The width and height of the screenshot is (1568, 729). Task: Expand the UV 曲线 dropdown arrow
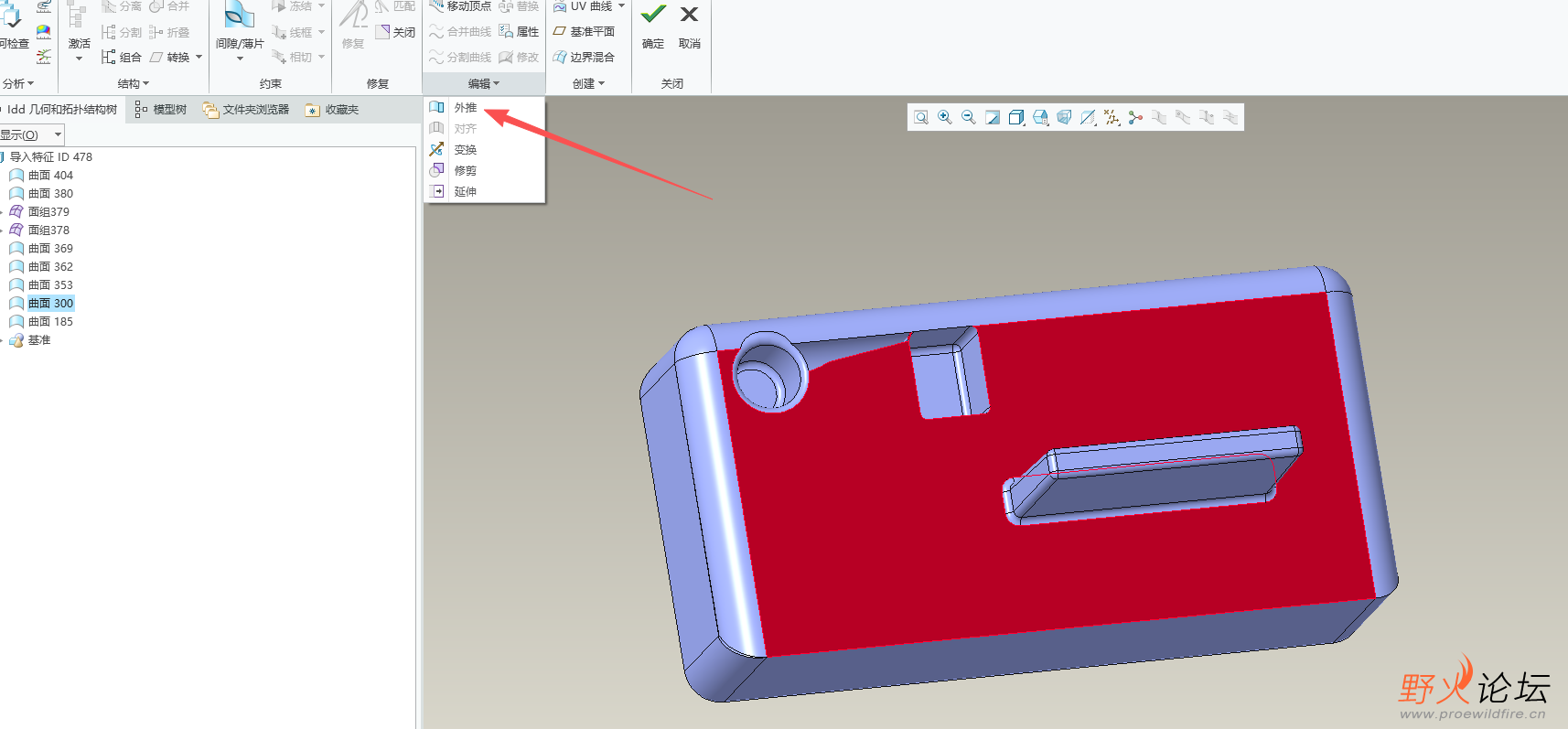click(622, 6)
